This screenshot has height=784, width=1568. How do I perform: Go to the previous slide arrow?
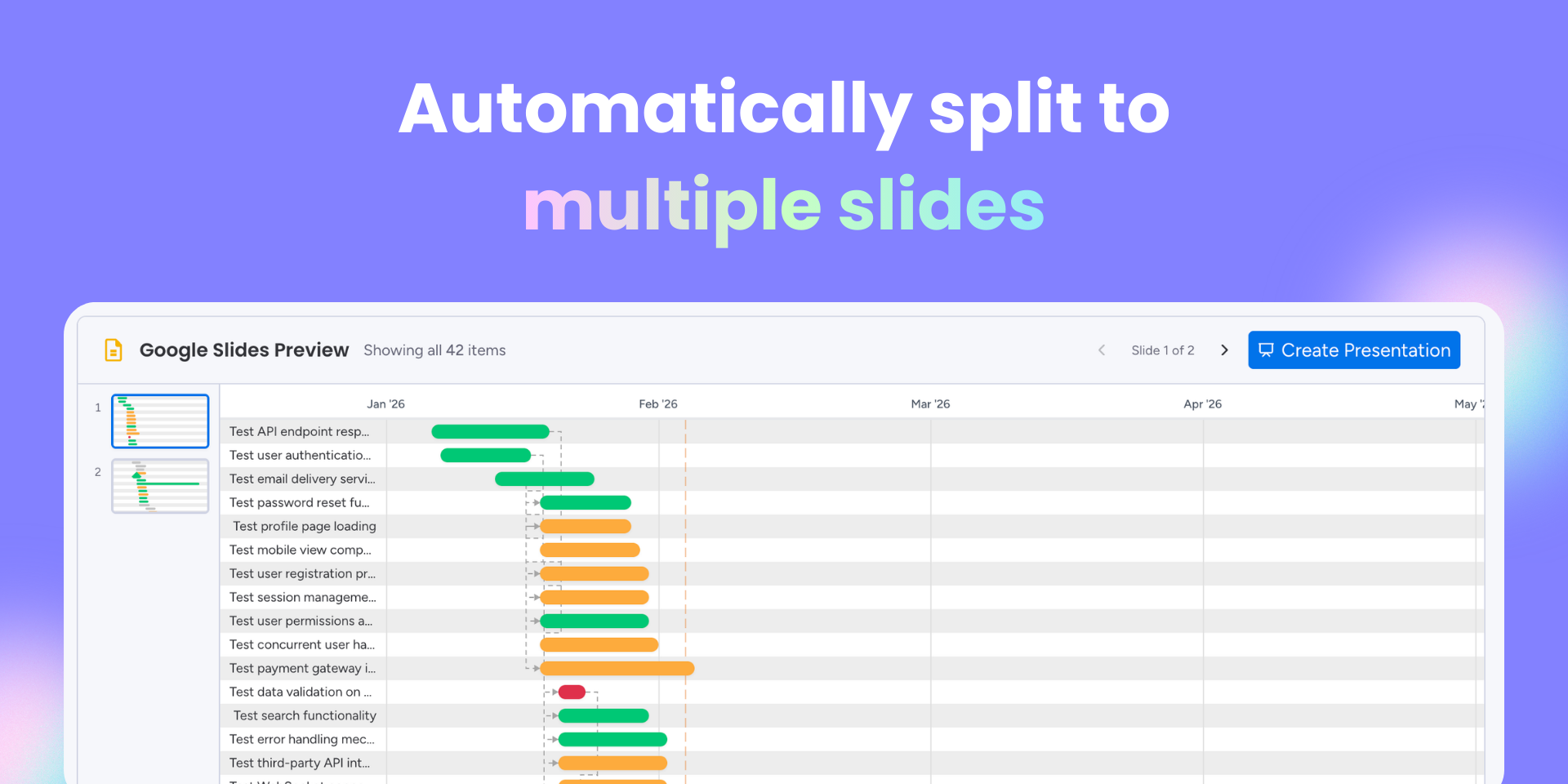(1102, 350)
